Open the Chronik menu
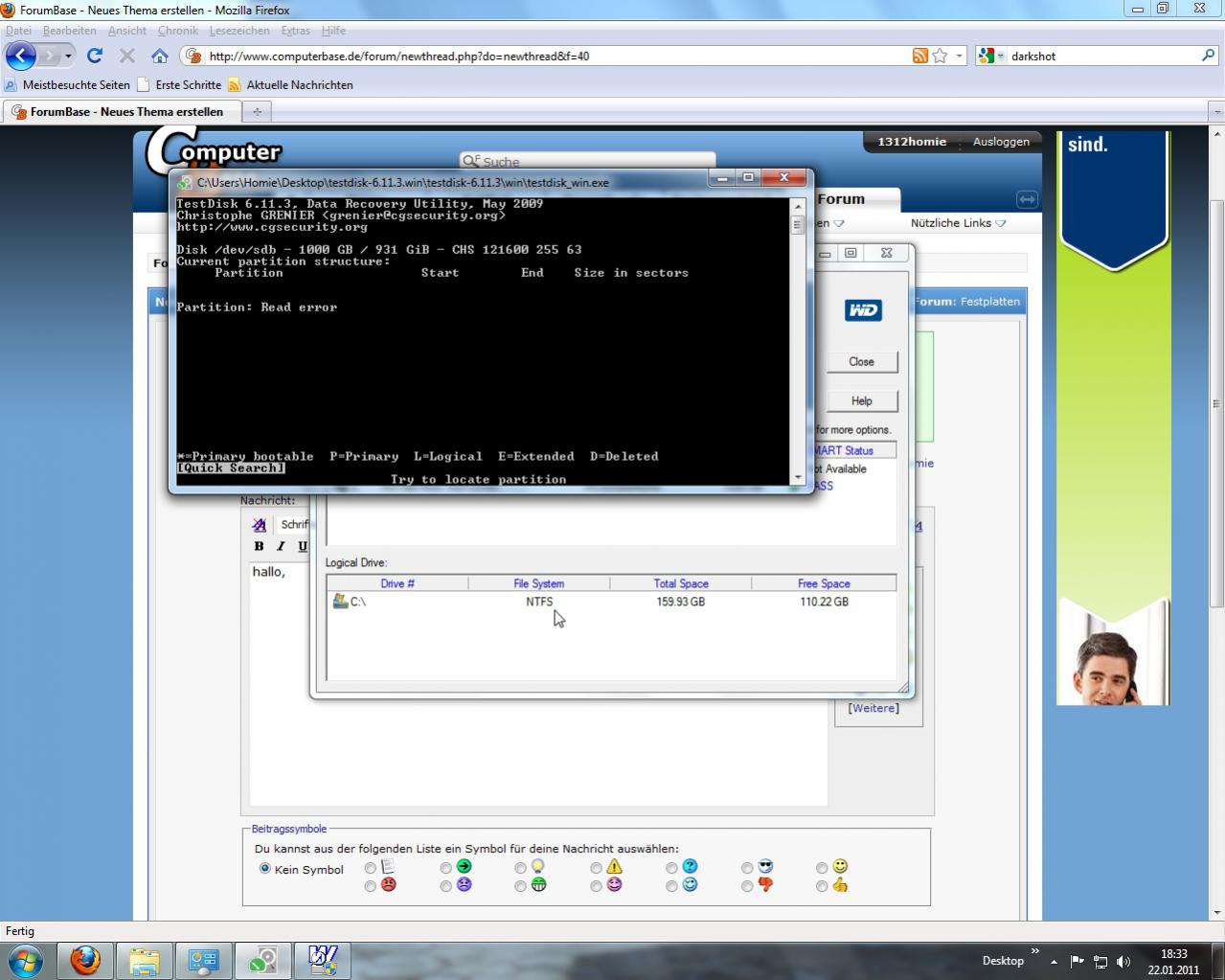The height and width of the screenshot is (980, 1225). (x=178, y=31)
